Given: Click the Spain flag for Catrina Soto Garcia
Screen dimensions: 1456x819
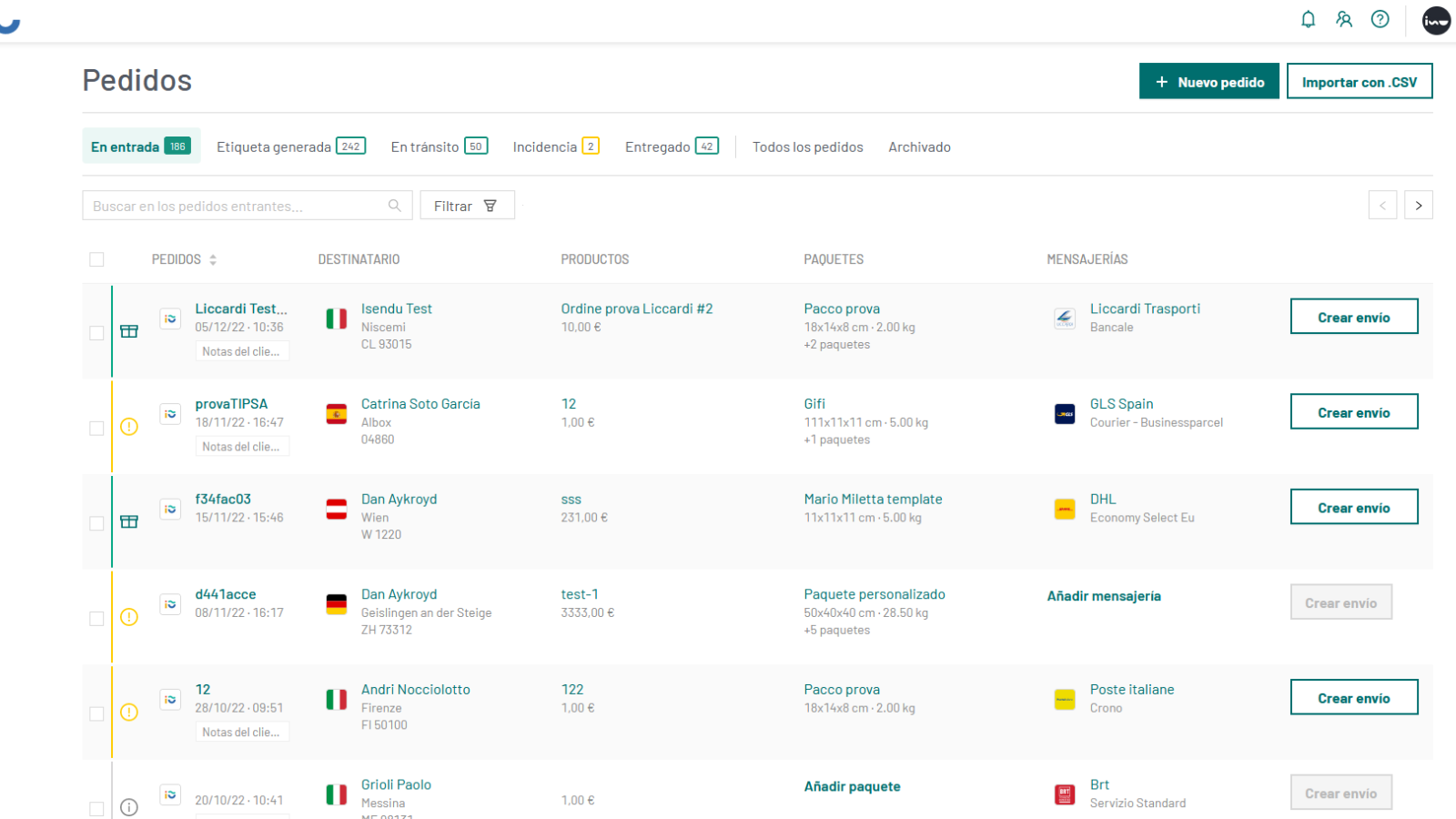Looking at the screenshot, I should (x=337, y=414).
